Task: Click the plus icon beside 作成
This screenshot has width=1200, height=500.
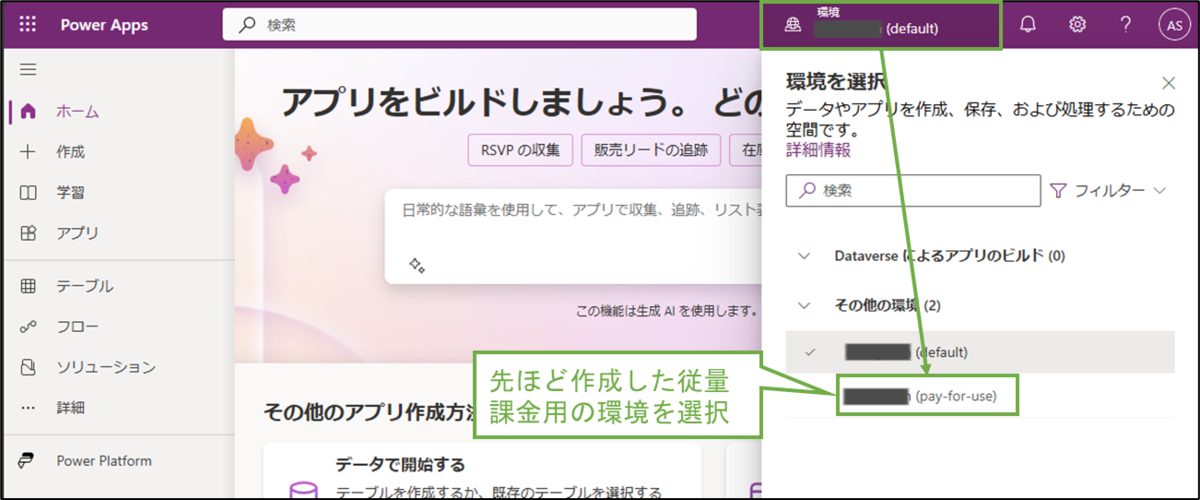Action: pos(28,152)
